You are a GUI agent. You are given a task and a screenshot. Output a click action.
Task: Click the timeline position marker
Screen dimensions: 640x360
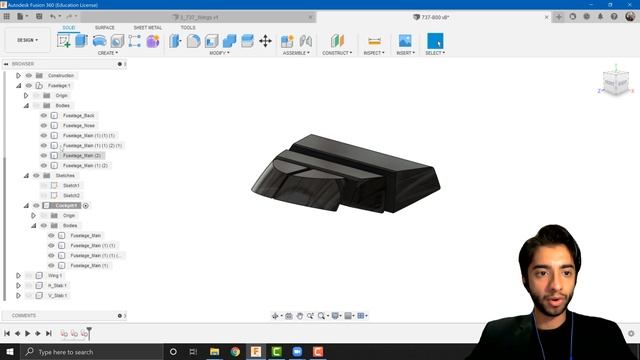pyautogui.click(x=89, y=332)
